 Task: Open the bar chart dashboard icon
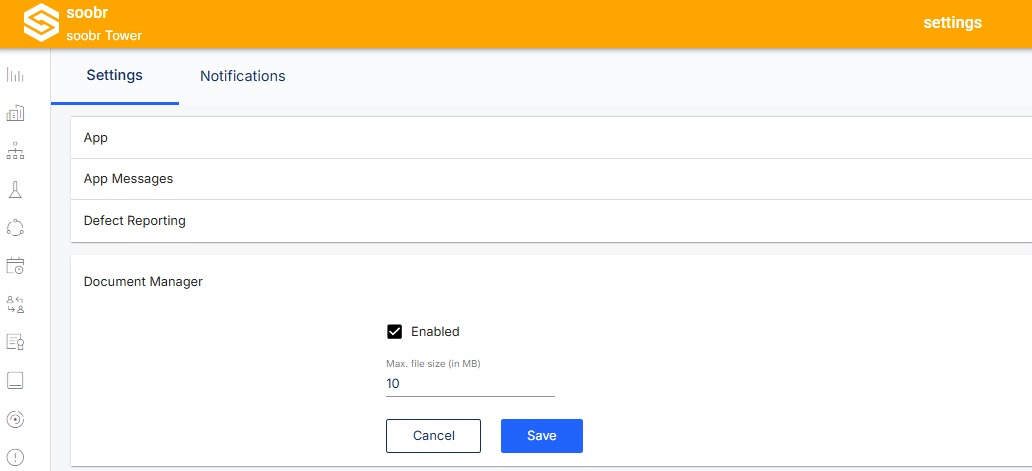[x=15, y=75]
